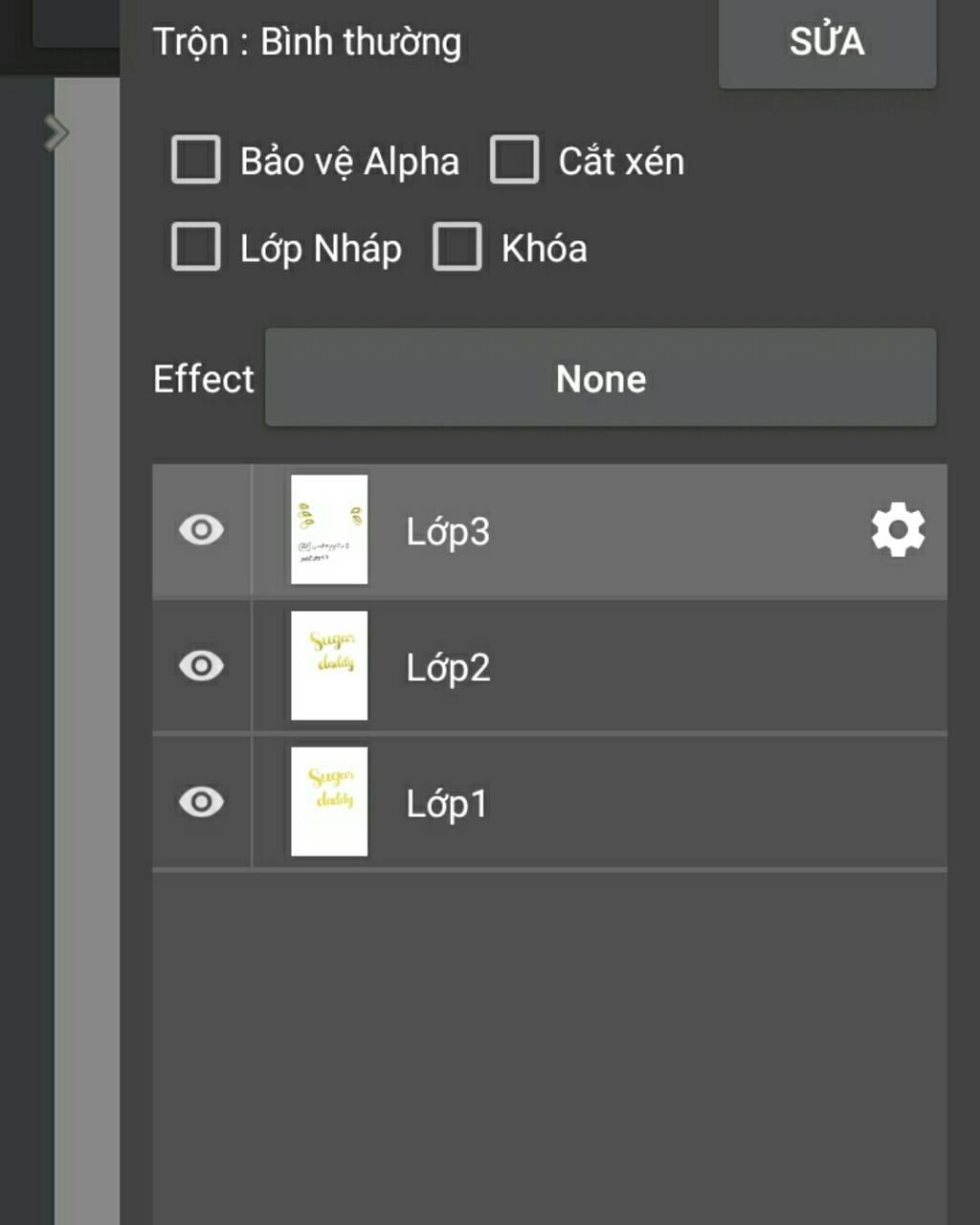The height and width of the screenshot is (1225, 980).
Task: Hide the Lớp3 layer via eye icon
Action: coord(201,530)
